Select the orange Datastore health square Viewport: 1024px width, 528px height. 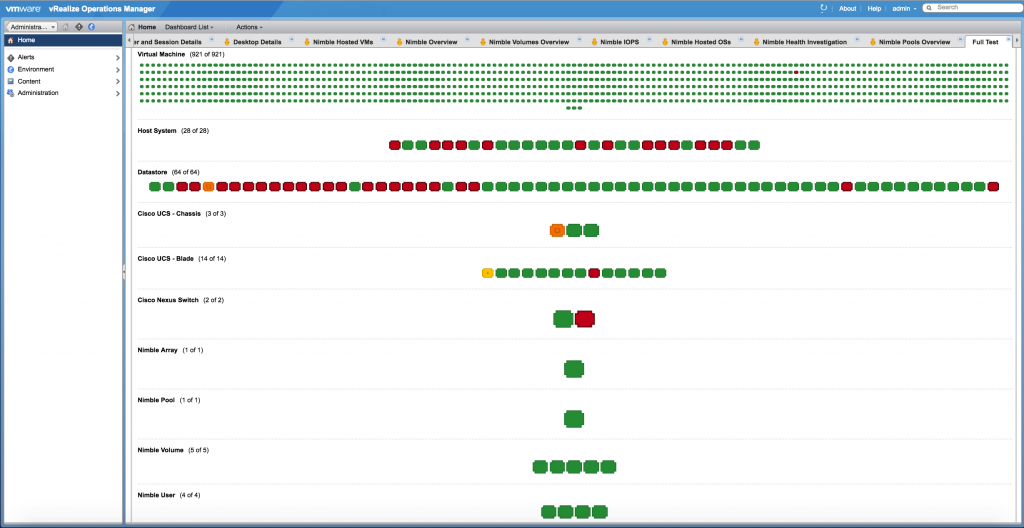coord(208,186)
